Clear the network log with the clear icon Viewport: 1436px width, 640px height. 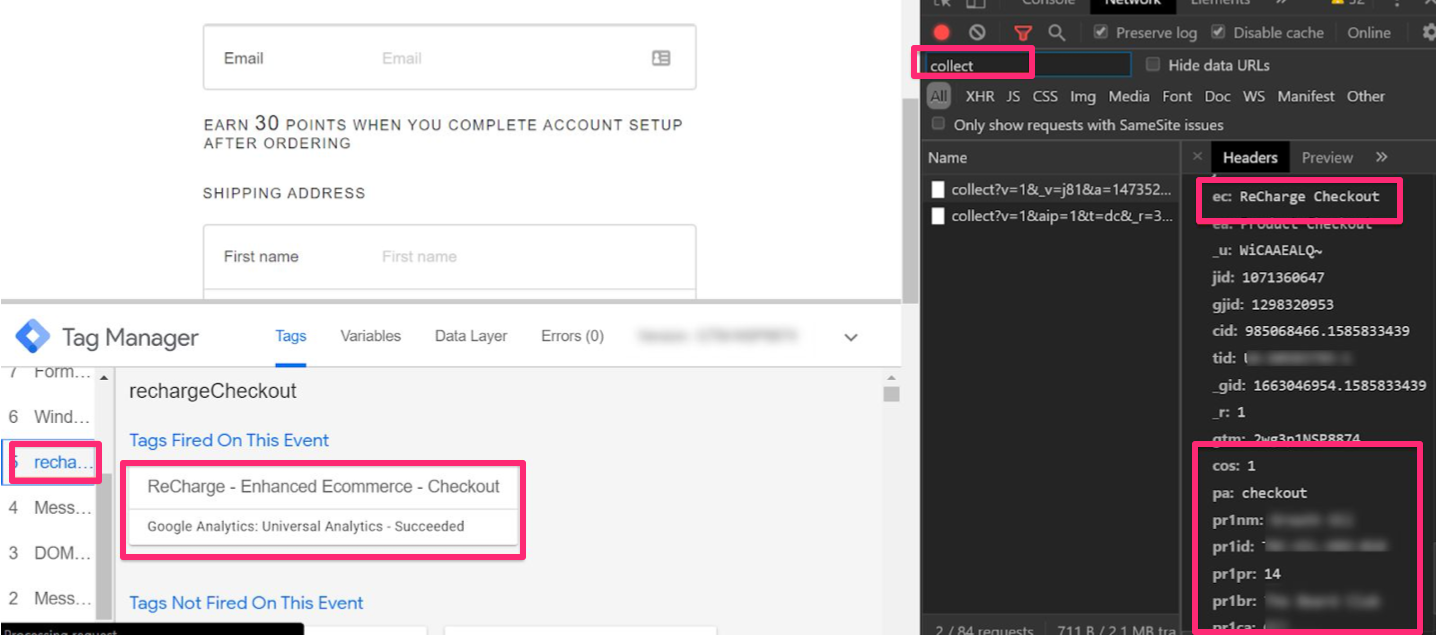(x=977, y=33)
